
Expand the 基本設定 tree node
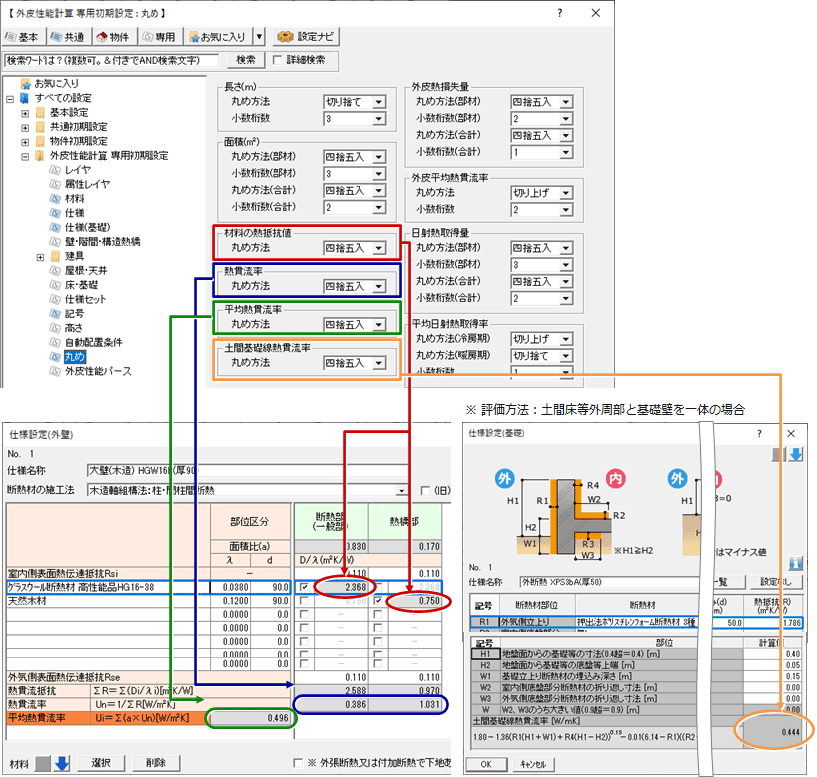[x=25, y=113]
